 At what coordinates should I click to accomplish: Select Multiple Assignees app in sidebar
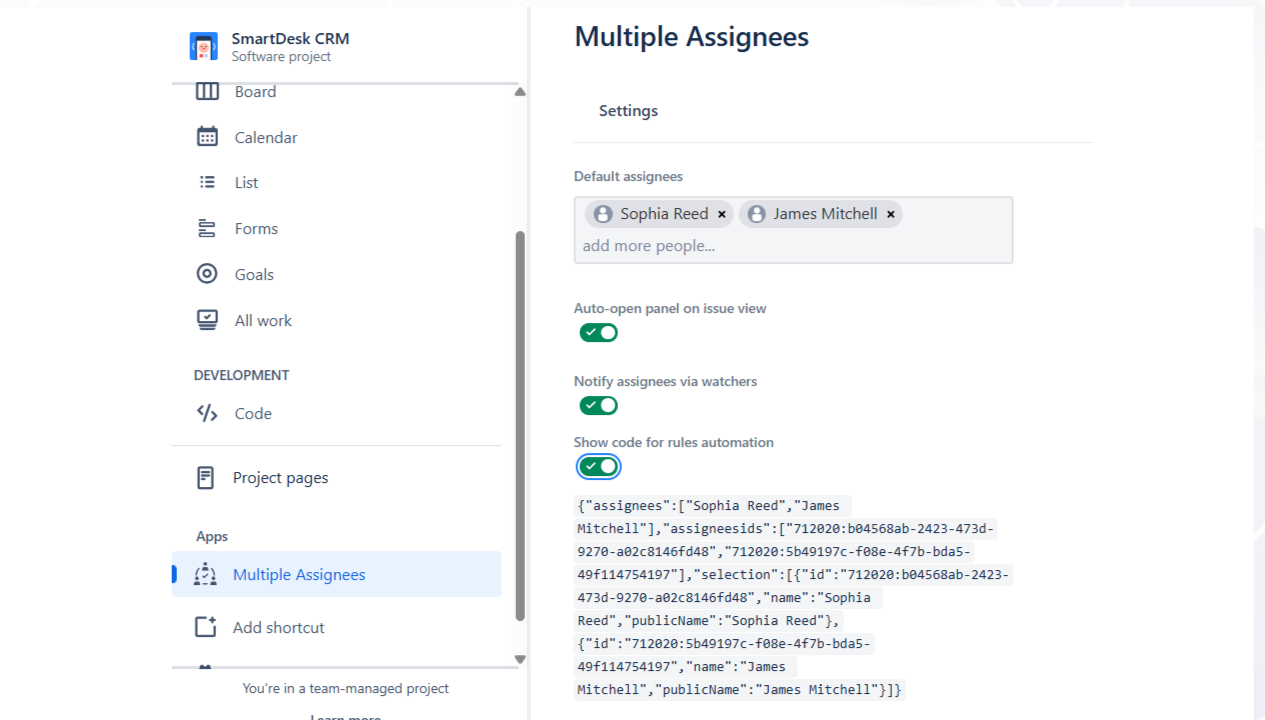298,575
